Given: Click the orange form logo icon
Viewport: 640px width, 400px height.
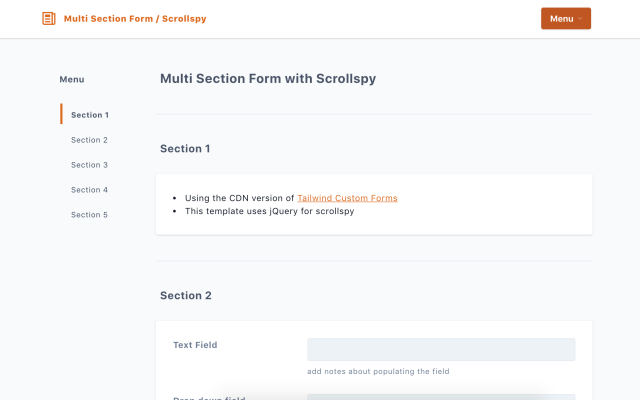Looking at the screenshot, I should (x=49, y=19).
